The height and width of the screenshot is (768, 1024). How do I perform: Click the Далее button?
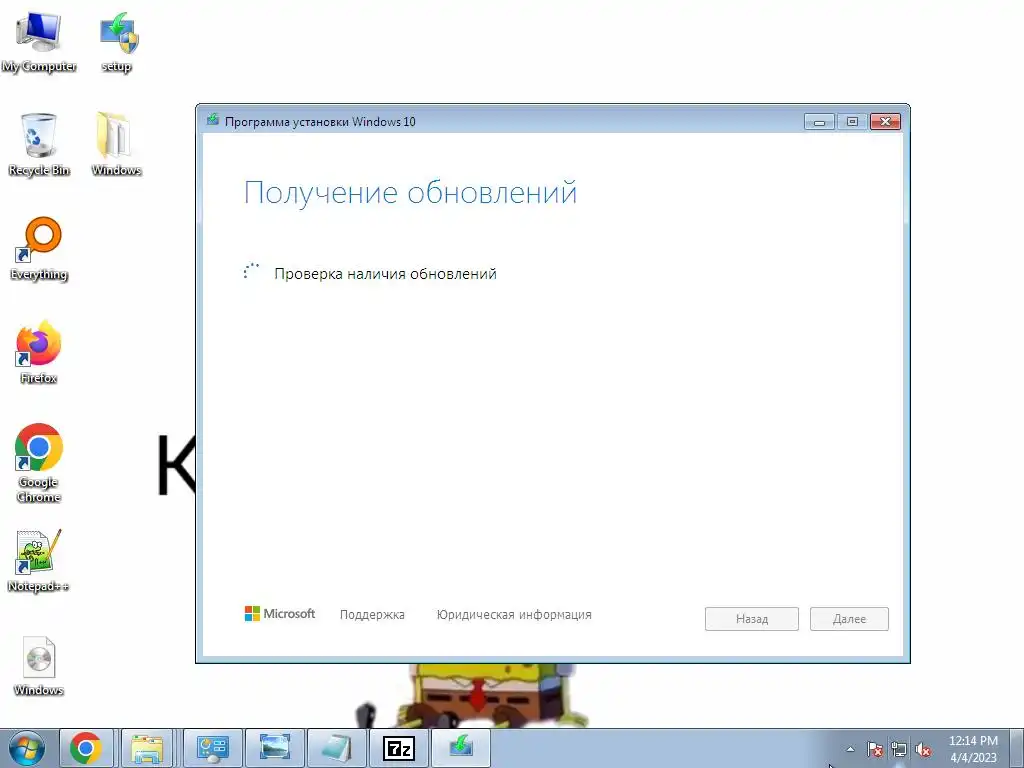849,619
